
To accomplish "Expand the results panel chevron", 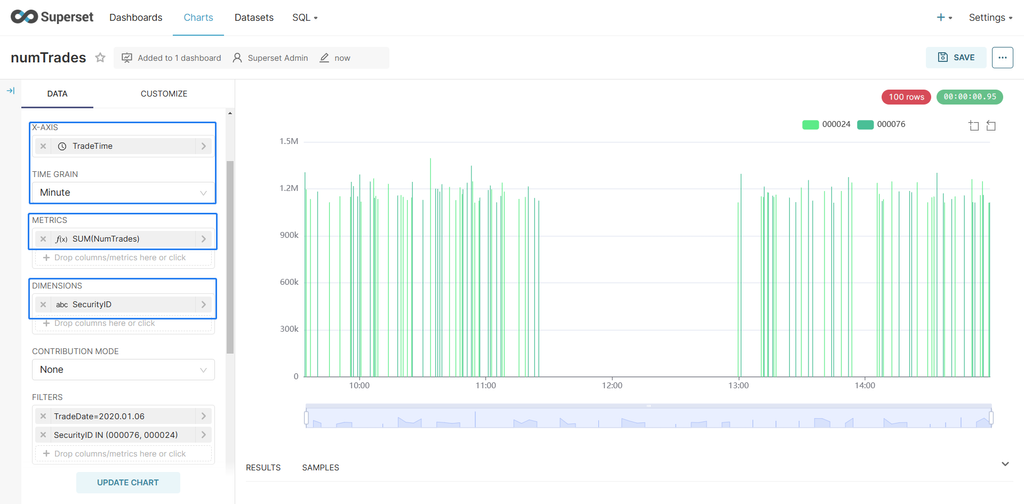I will tap(1005, 464).
